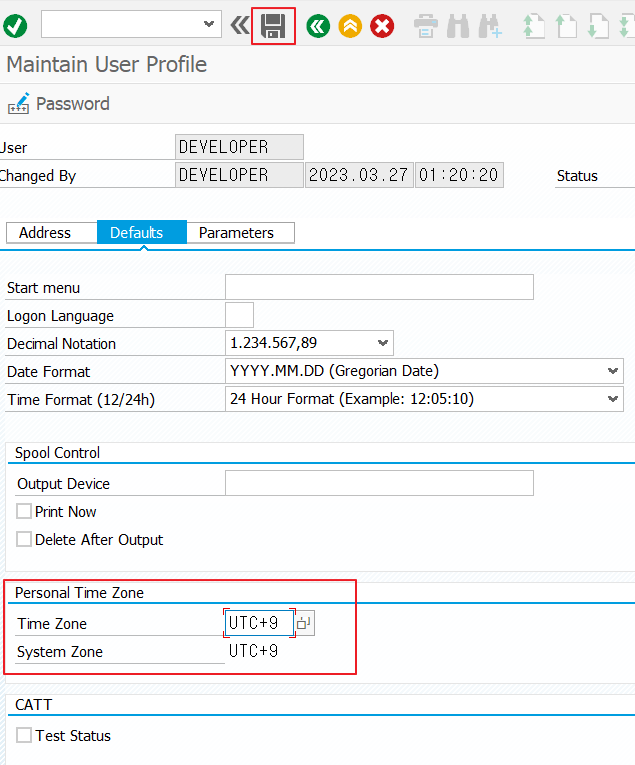
Task: Click the Print icon in toolbar
Action: pos(426,26)
